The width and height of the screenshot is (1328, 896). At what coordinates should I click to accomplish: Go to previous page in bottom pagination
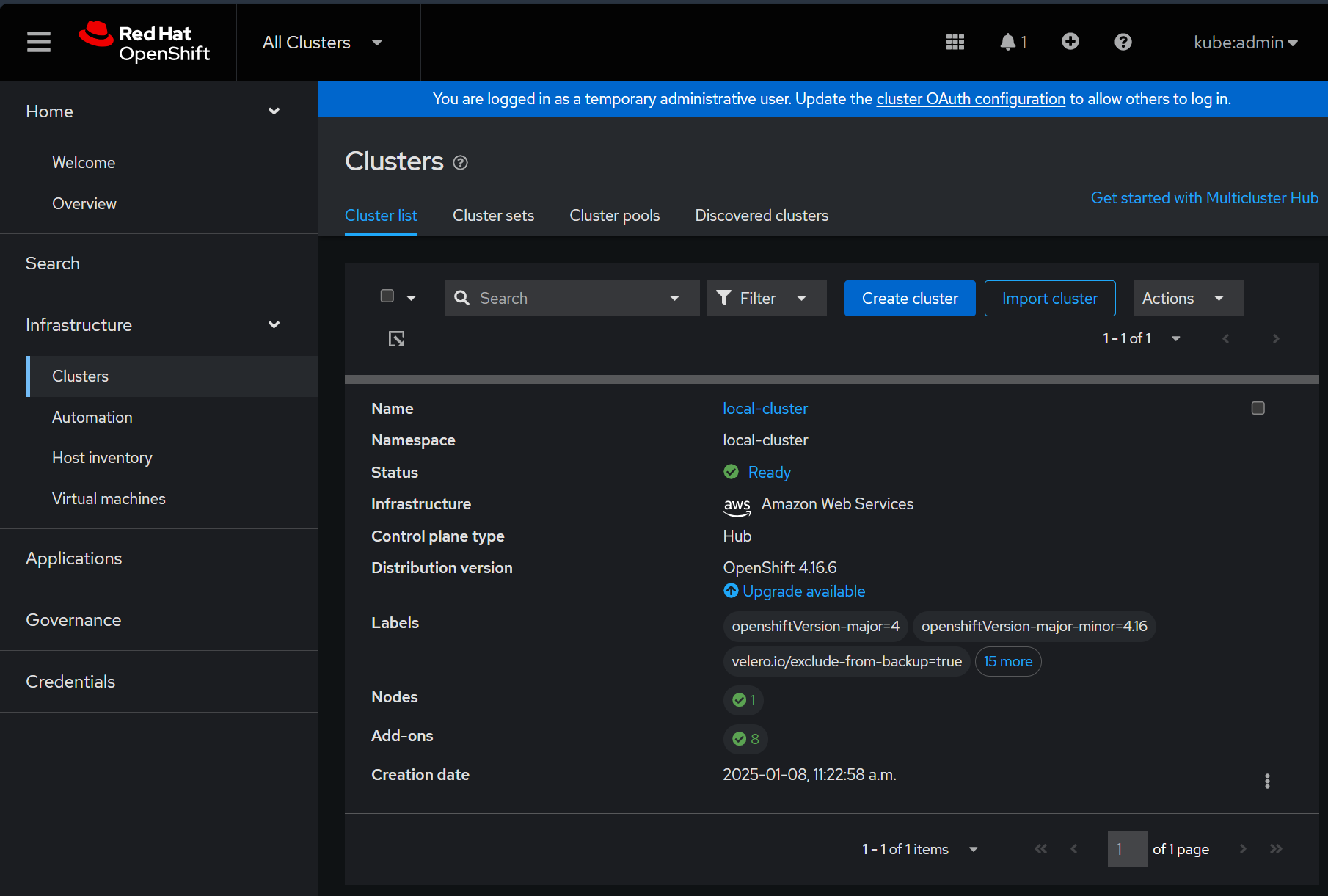[x=1074, y=849]
